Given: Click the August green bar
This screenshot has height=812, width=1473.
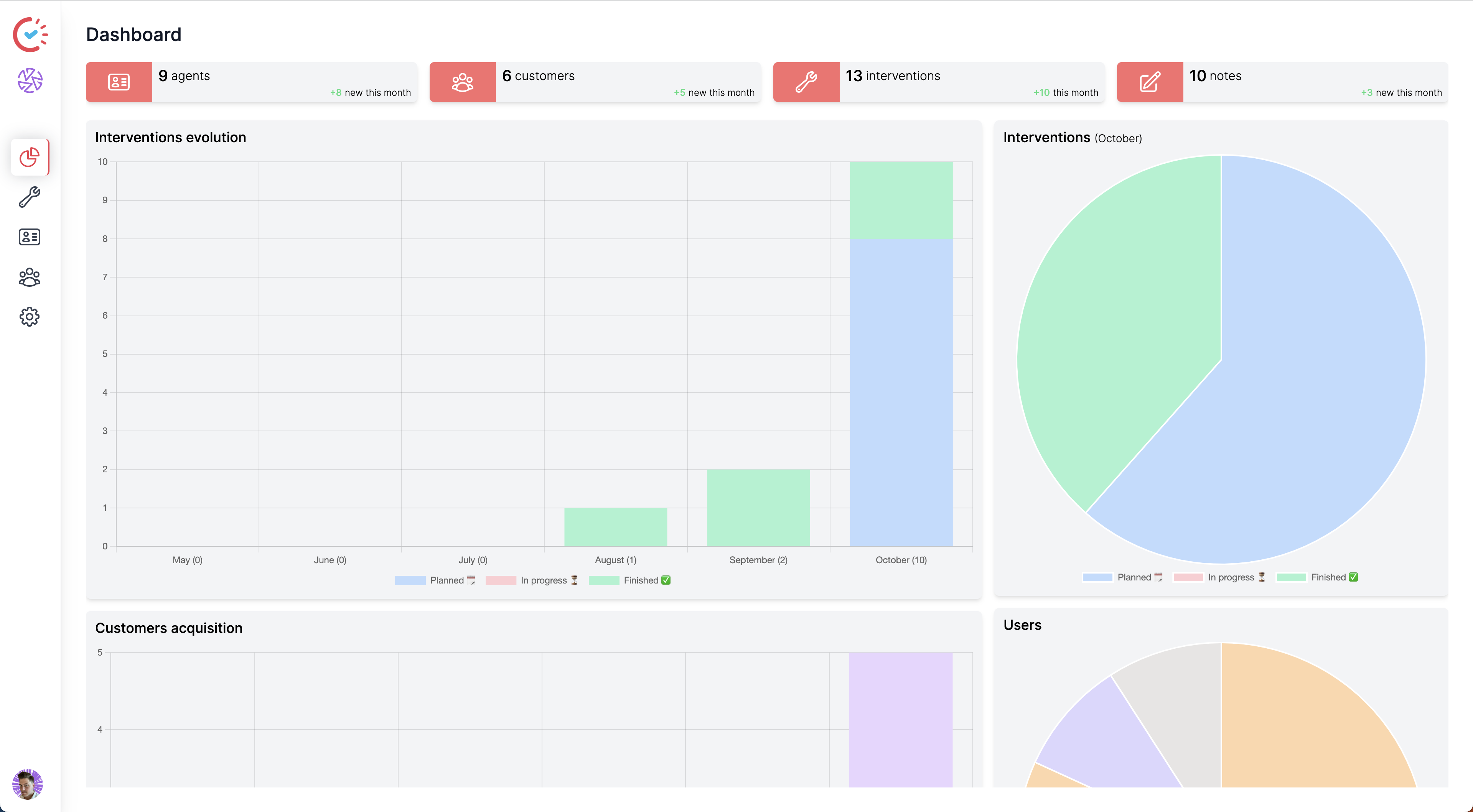Looking at the screenshot, I should 616,527.
